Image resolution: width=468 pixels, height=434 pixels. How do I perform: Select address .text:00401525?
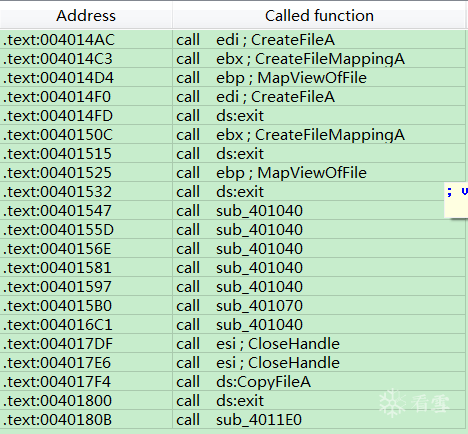pos(57,173)
